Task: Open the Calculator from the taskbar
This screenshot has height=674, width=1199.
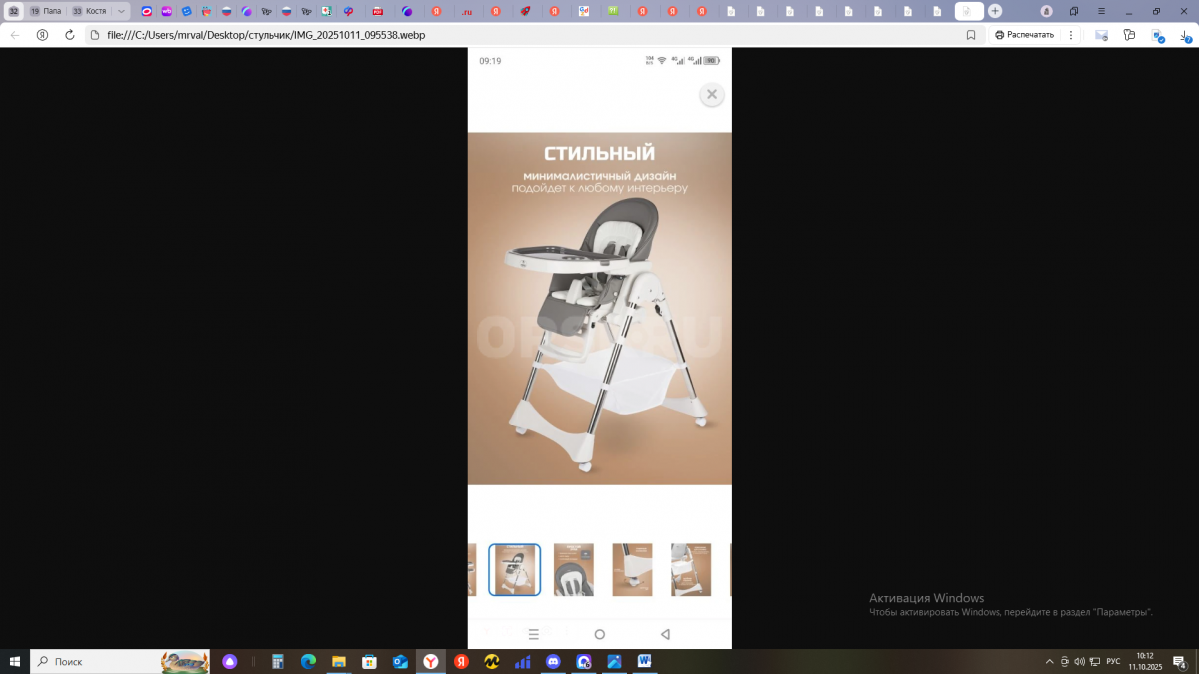Action: (x=278, y=662)
